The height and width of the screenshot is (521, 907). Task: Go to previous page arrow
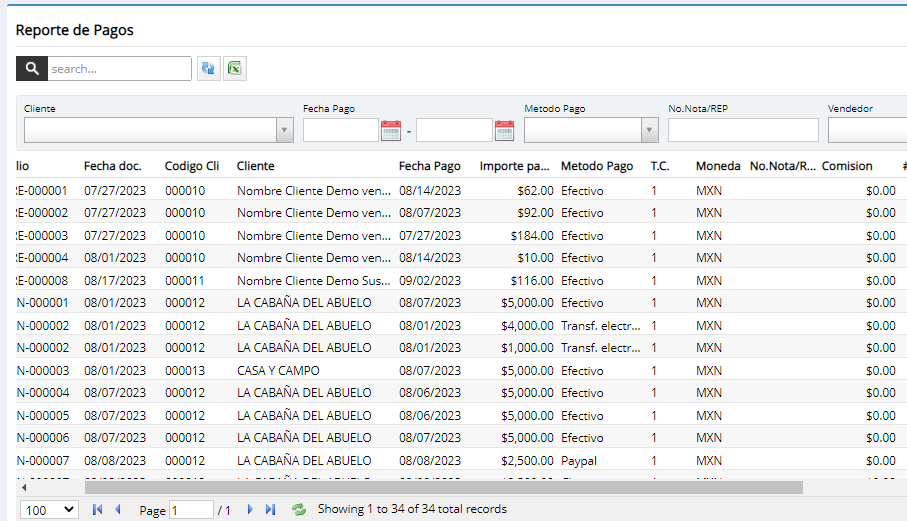click(118, 509)
